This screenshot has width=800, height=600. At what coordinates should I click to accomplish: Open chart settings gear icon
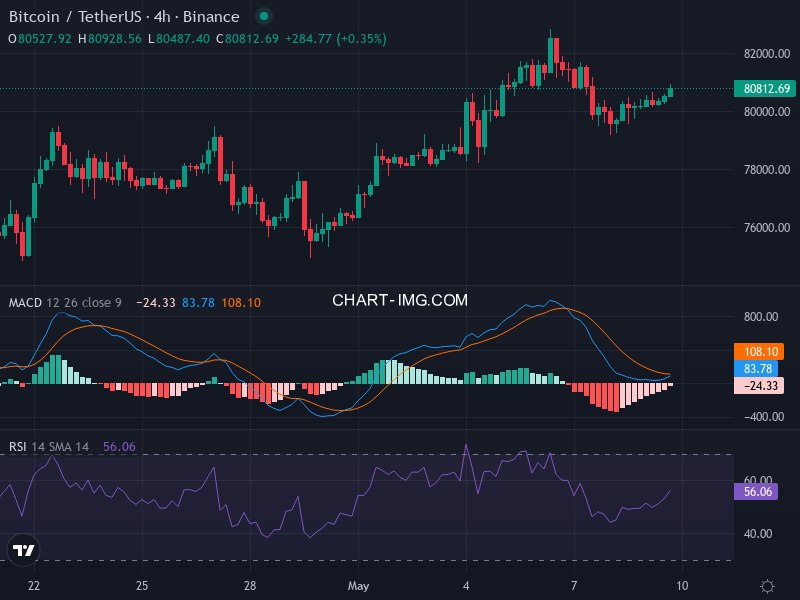767,586
